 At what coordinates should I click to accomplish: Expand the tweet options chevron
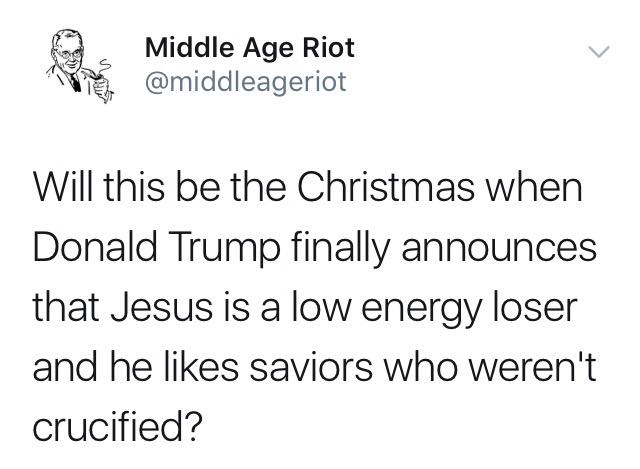(x=599, y=52)
